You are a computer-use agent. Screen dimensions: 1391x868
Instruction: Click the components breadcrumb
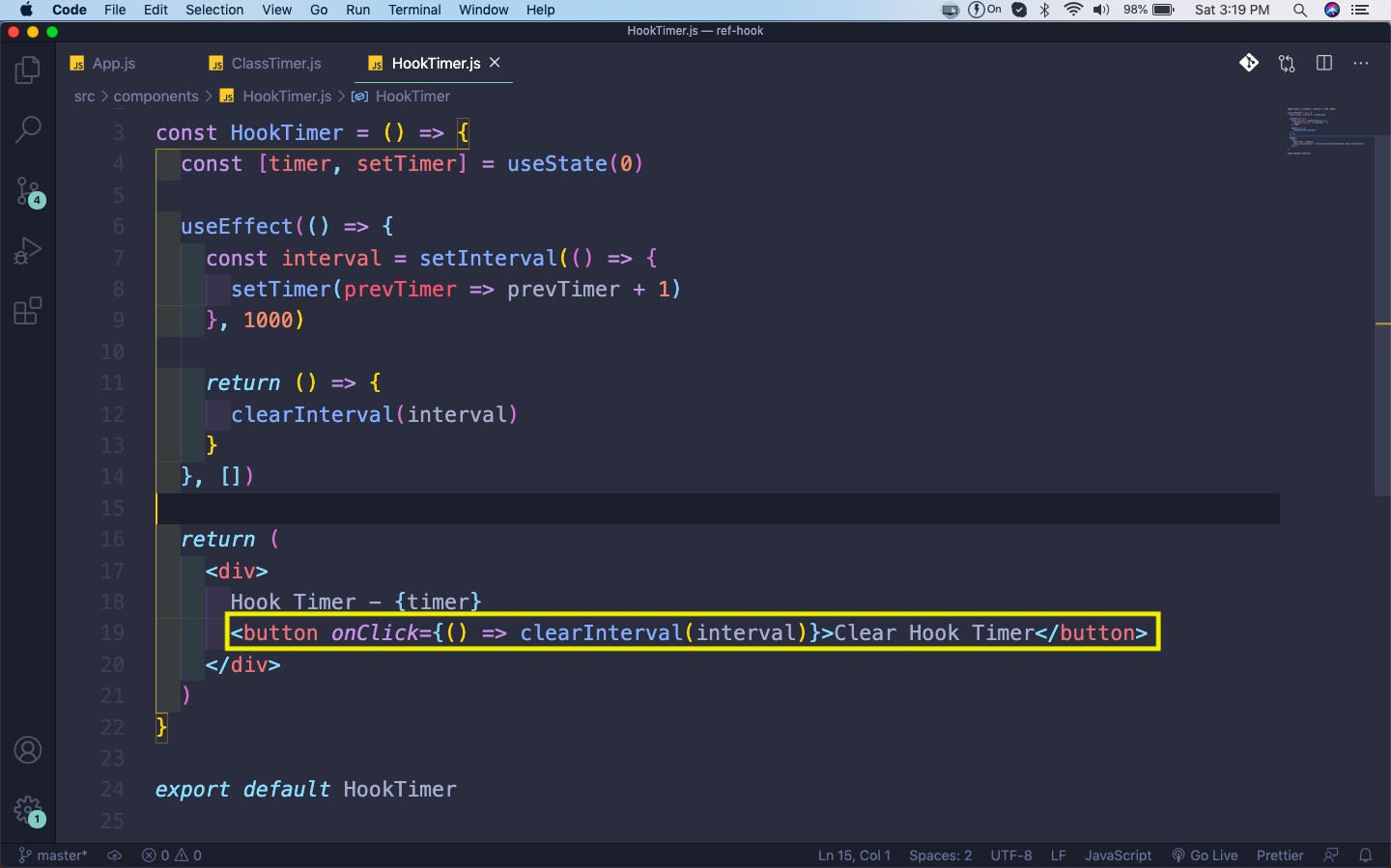point(156,97)
